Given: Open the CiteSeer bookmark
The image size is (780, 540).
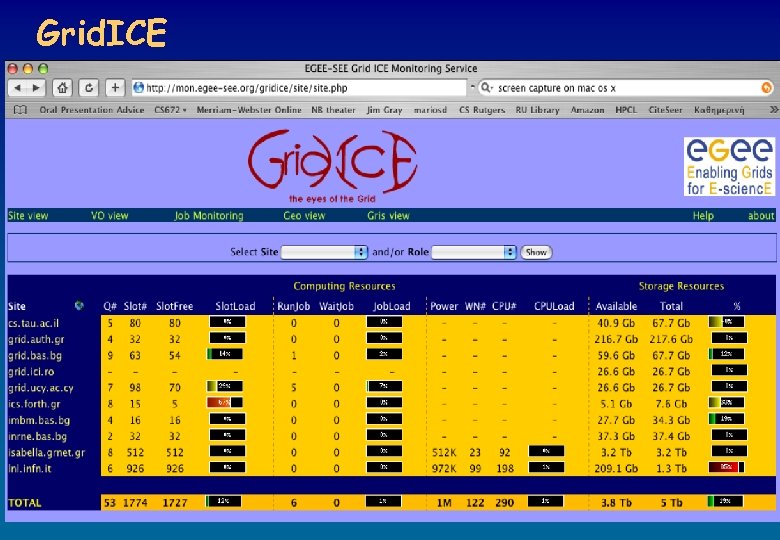Looking at the screenshot, I should tap(665, 109).
